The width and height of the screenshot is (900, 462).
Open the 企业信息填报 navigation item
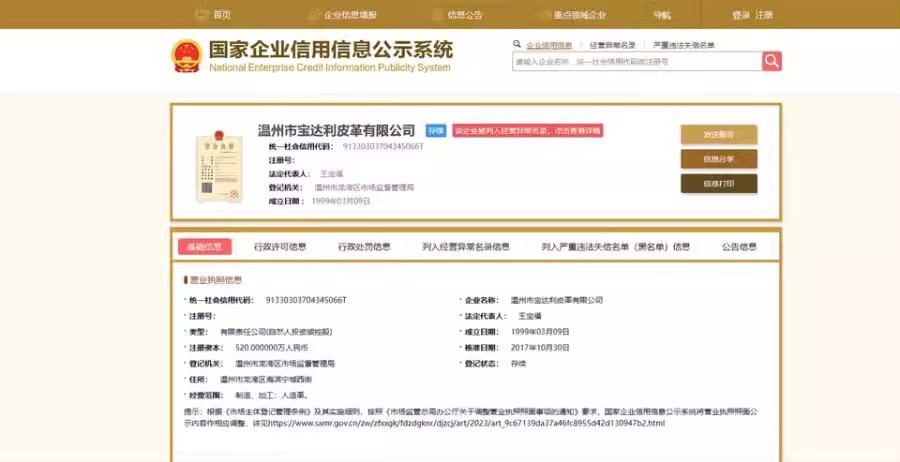point(351,15)
